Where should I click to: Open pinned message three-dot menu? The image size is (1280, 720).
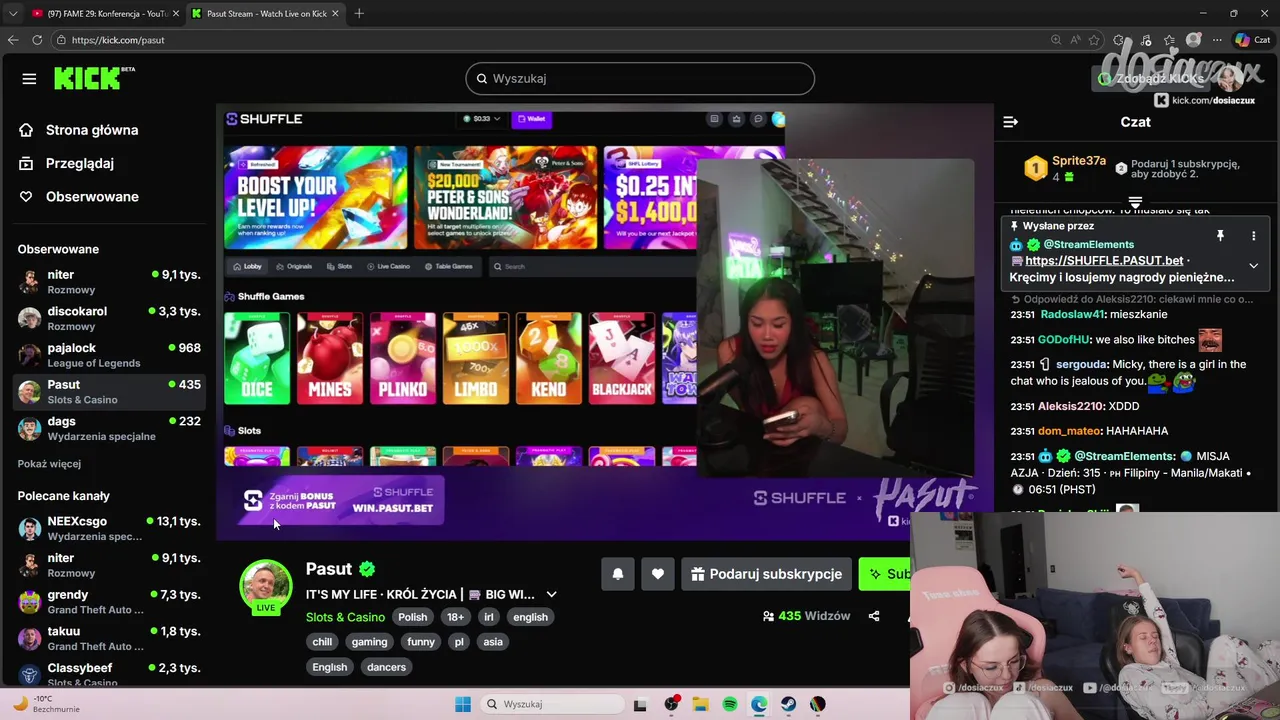(x=1253, y=236)
